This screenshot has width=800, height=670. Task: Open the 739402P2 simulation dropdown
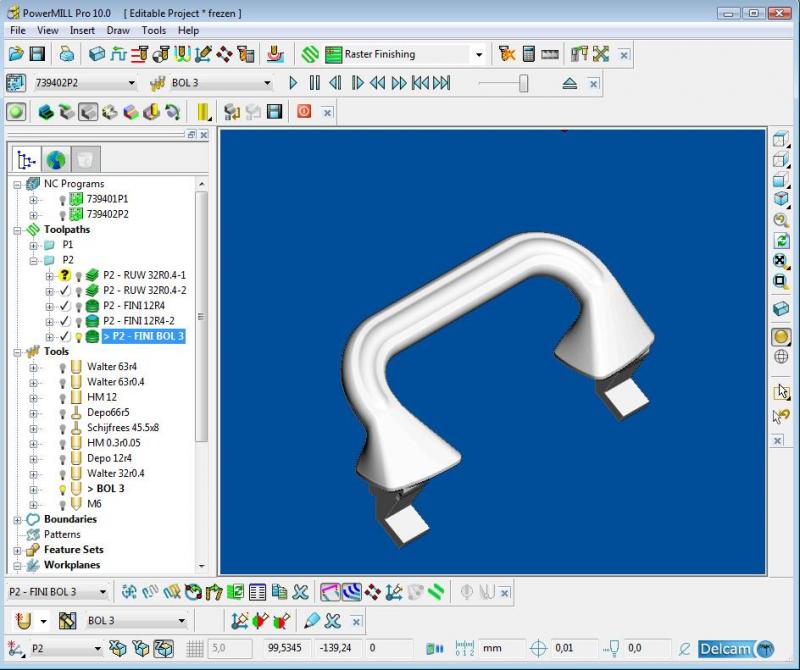point(131,83)
